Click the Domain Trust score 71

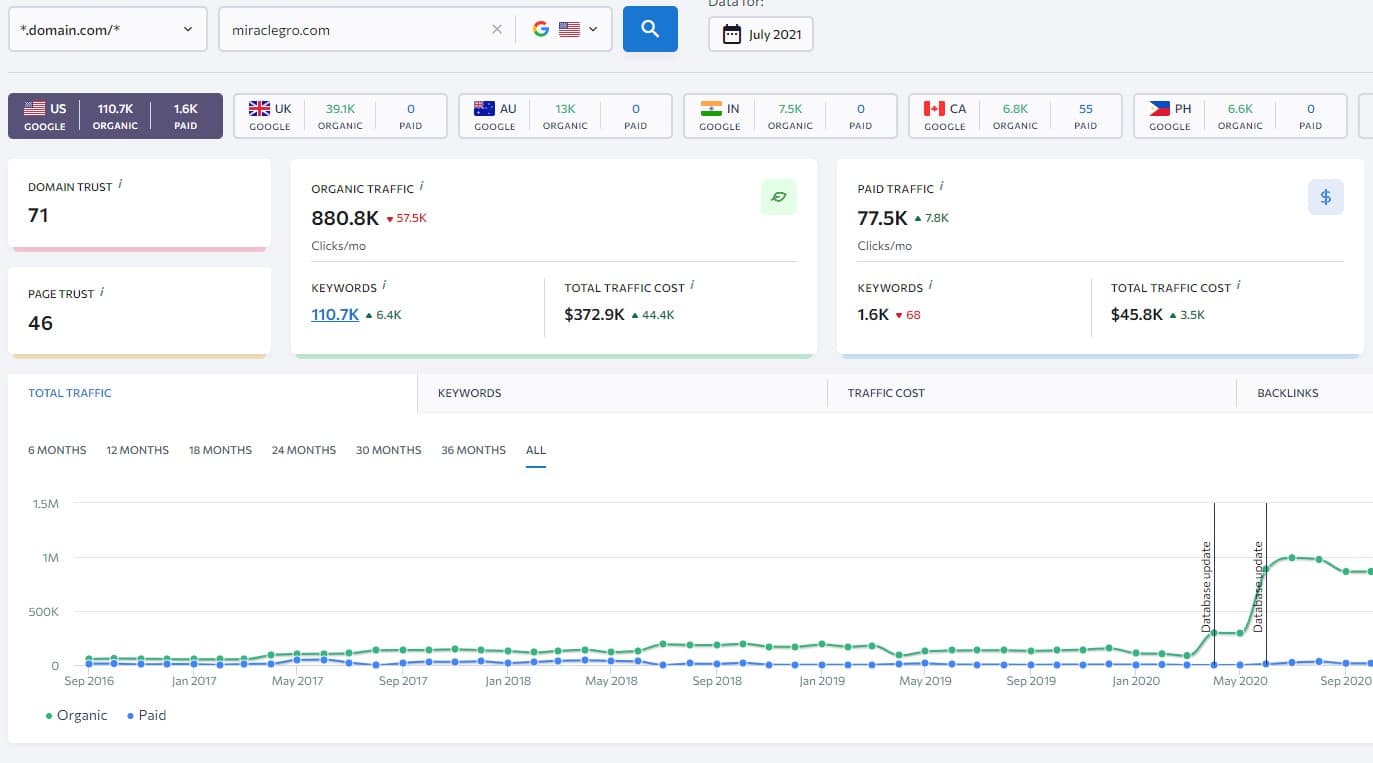[38, 215]
